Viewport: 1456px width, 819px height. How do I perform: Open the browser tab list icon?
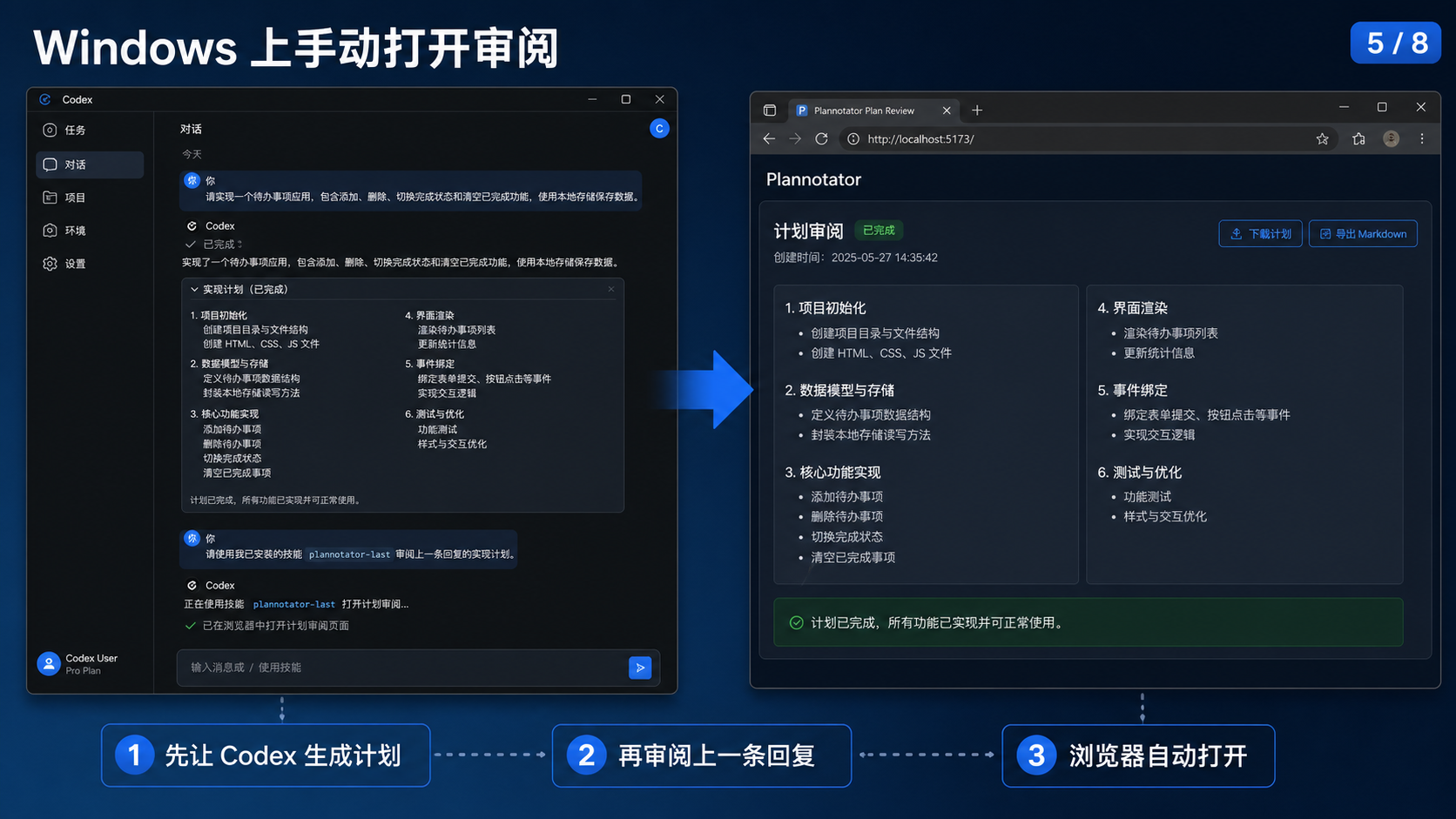(770, 111)
